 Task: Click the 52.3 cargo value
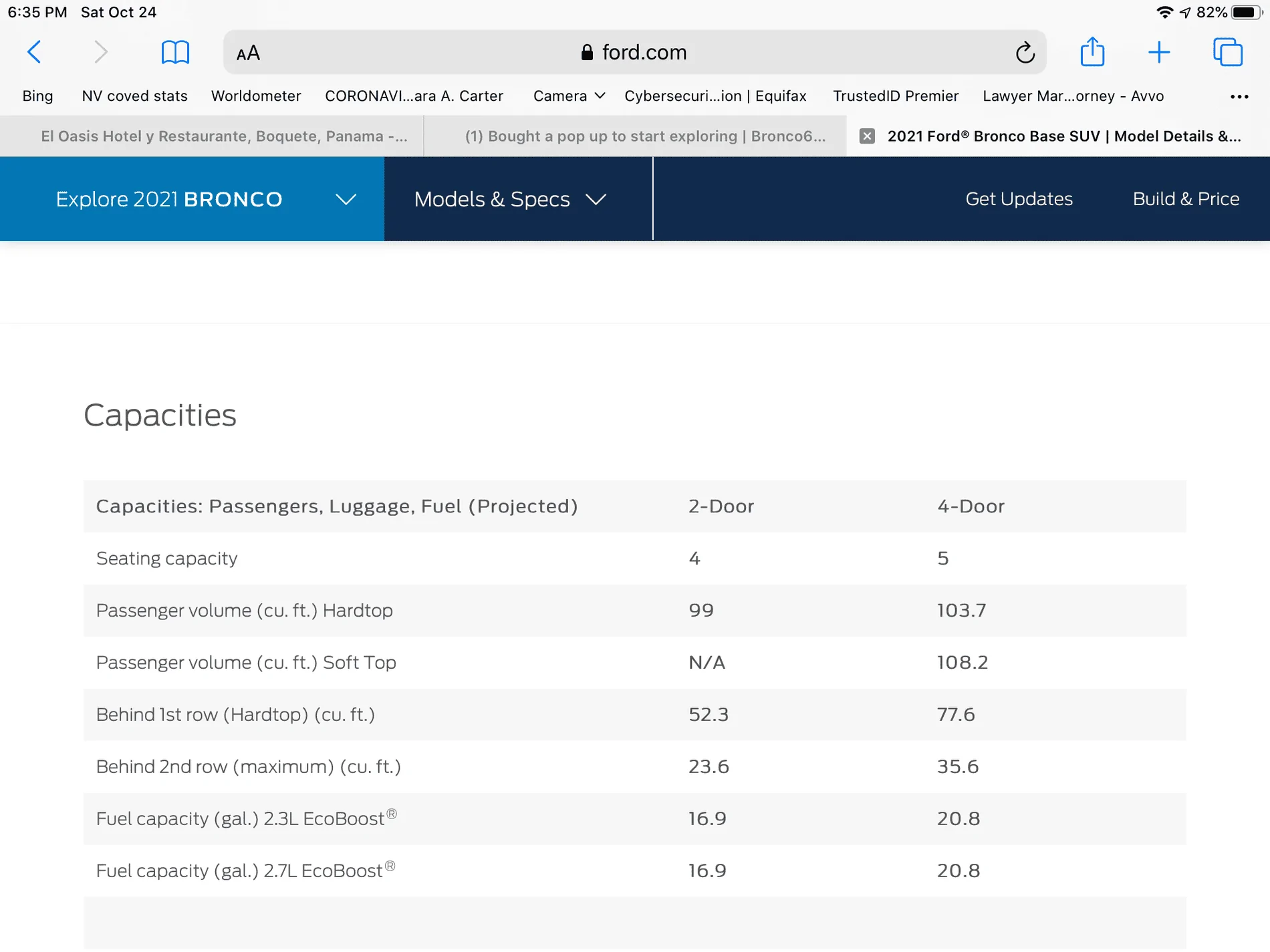tap(709, 715)
